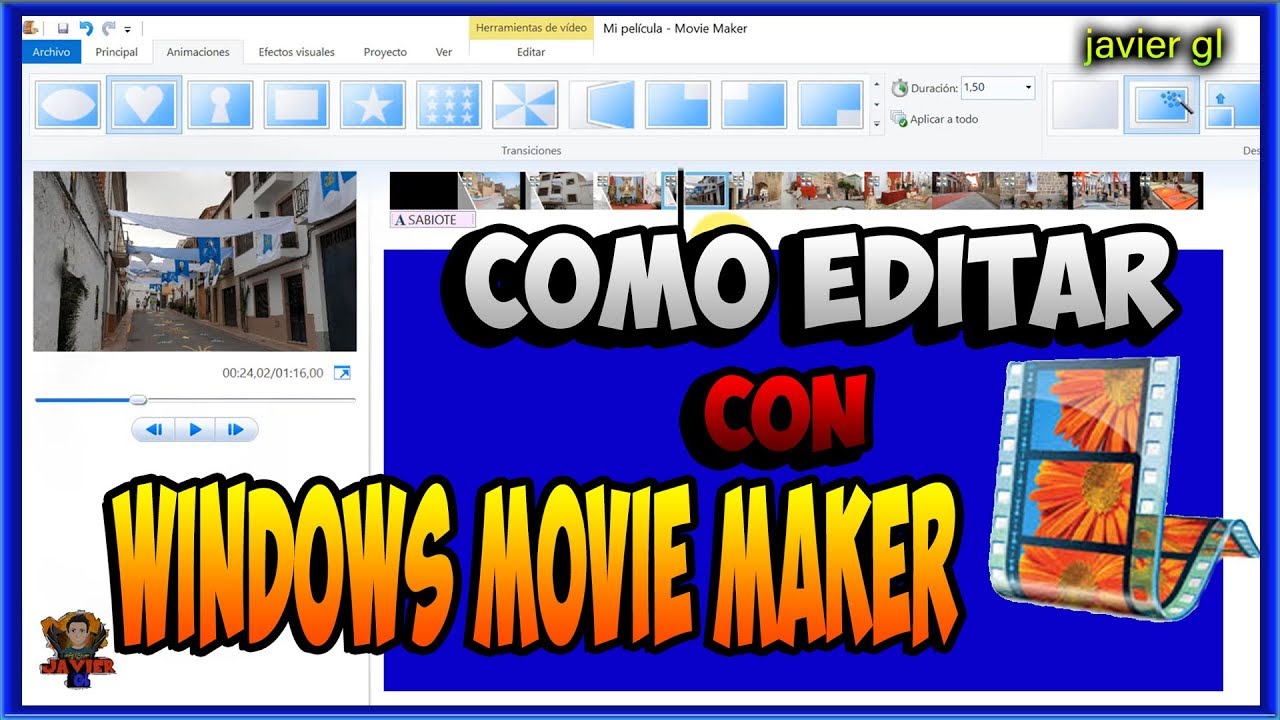
Task: Click the timeline playhead marker
Action: click(x=681, y=198)
